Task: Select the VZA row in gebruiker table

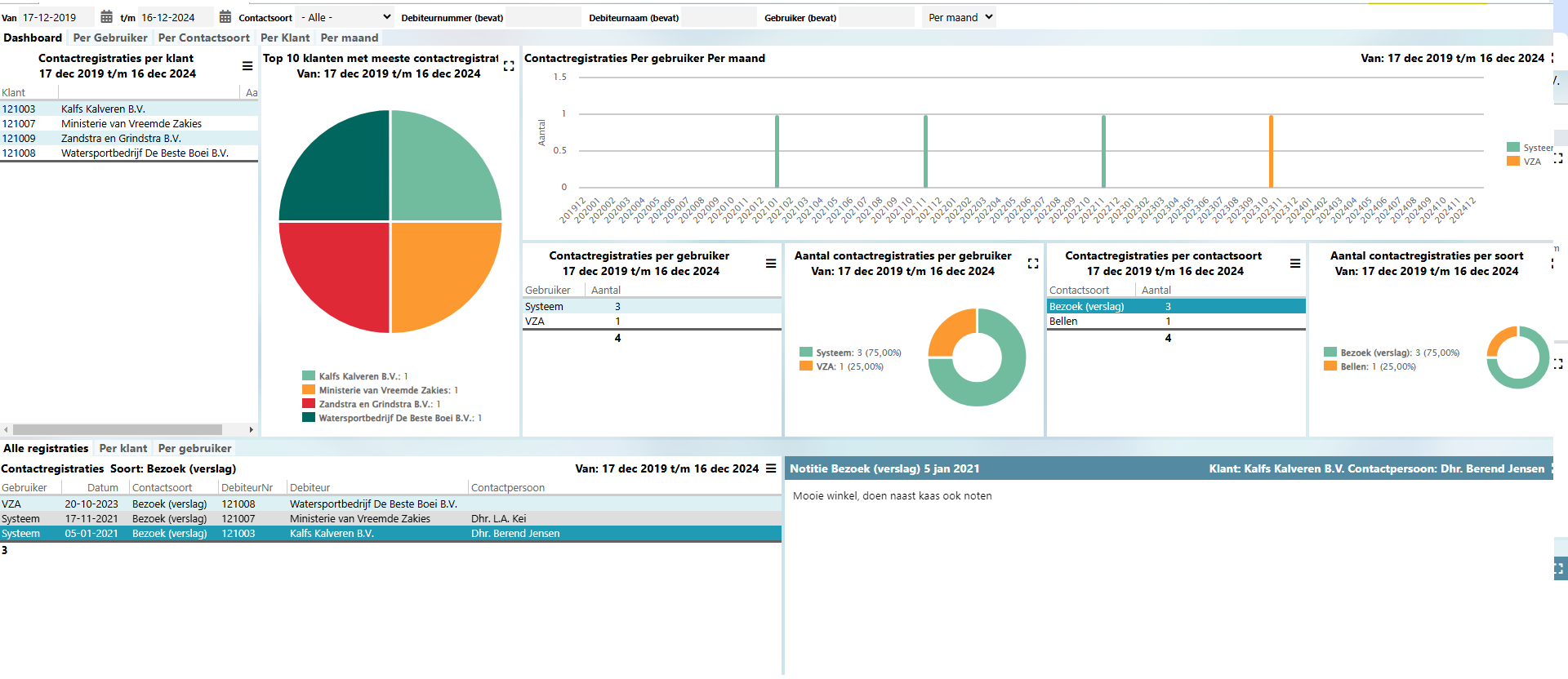Action: pos(652,321)
